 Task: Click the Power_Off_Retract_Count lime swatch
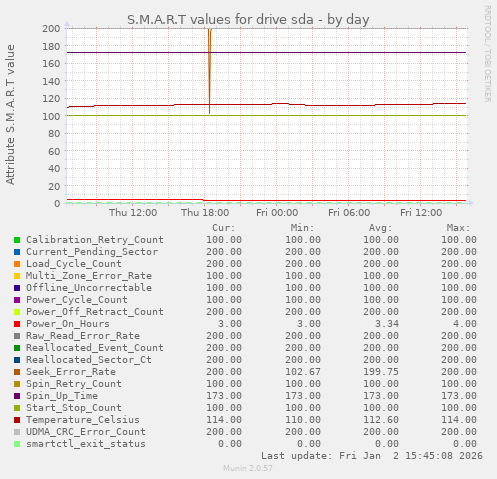17,312
